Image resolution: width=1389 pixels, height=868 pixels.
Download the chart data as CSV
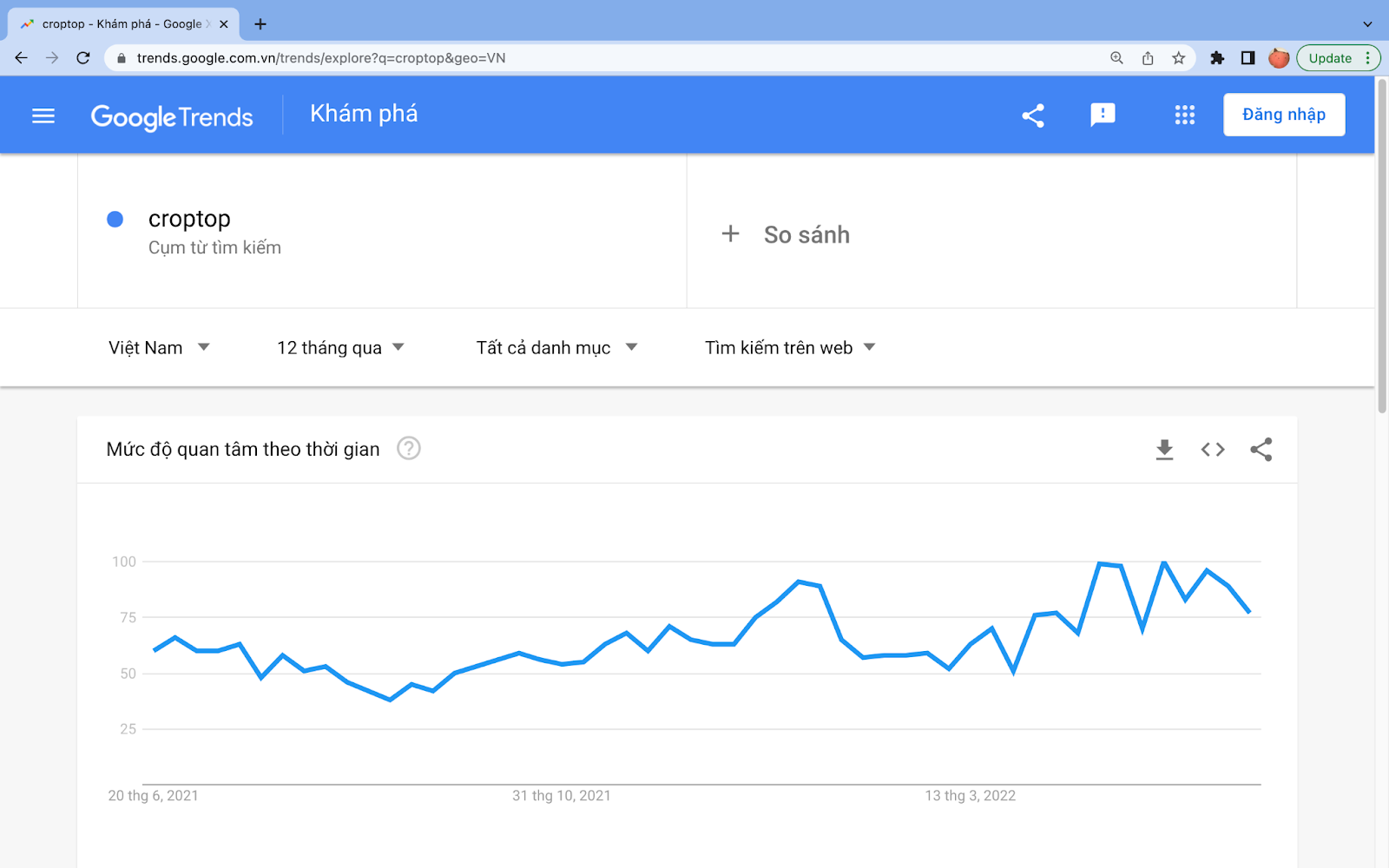coord(1164,450)
